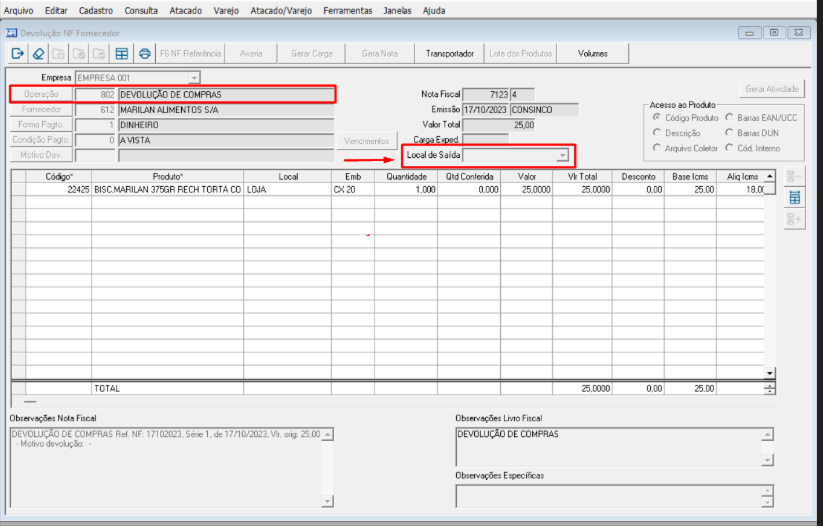Click Lote dos Produtos button
Viewport: 823px width, 526px height.
point(520,54)
